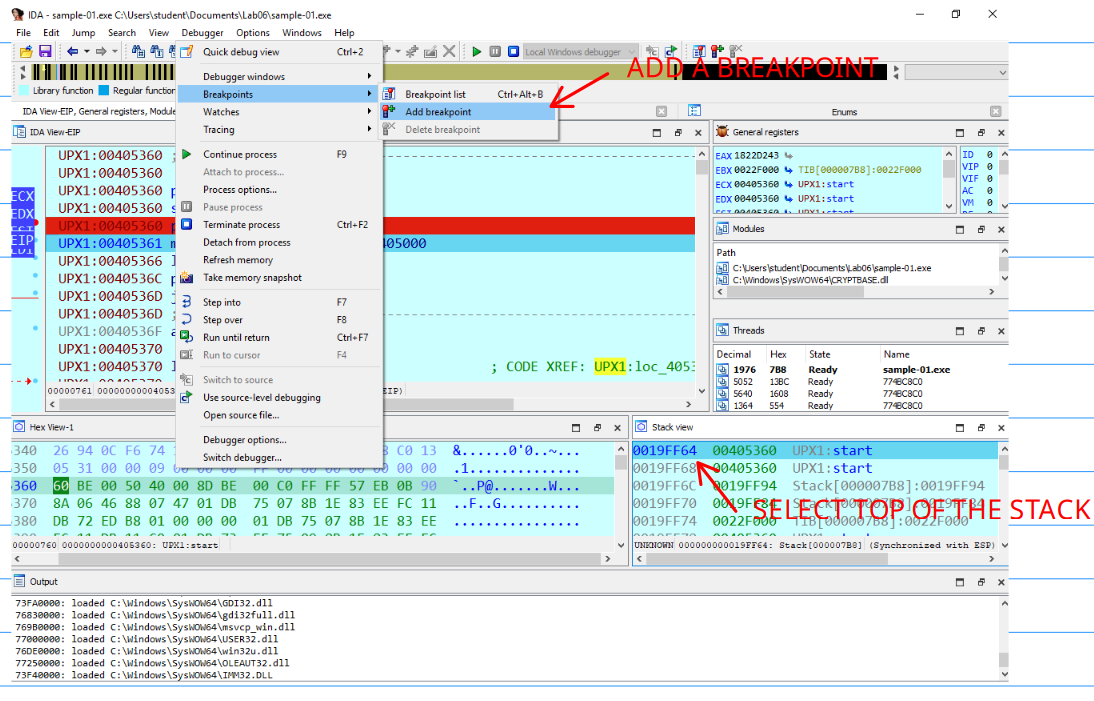Click the red breakpoint line UPX1:00405360
The height and width of the screenshot is (701, 1094).
370,226
